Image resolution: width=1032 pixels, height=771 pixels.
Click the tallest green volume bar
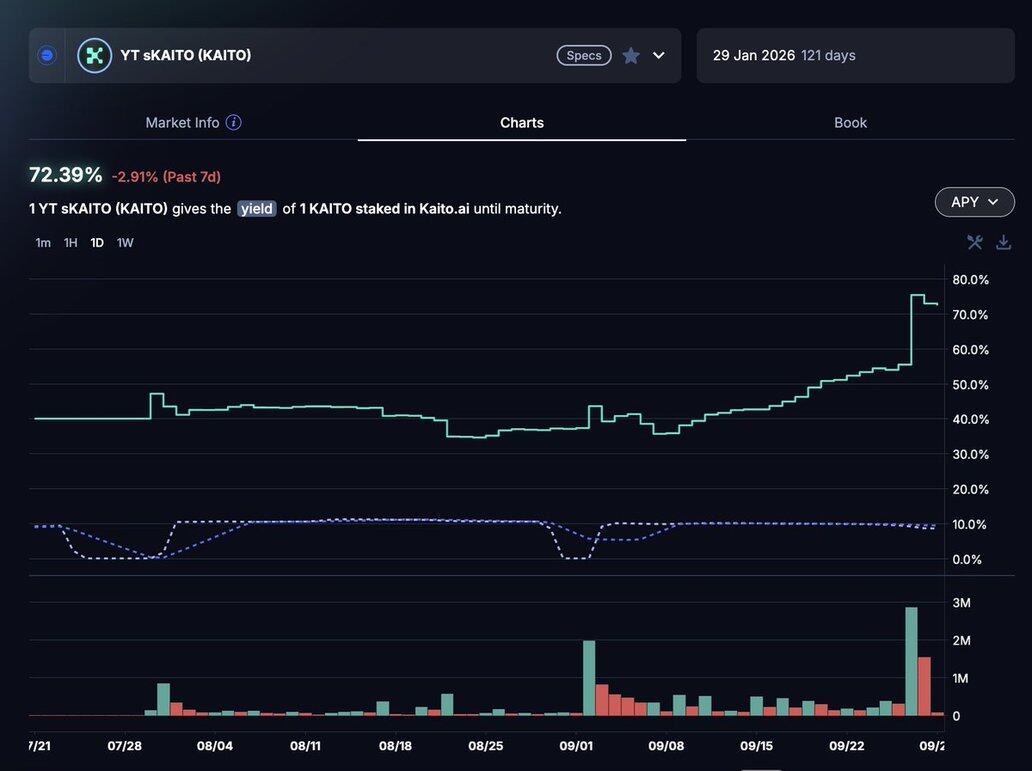pos(911,661)
